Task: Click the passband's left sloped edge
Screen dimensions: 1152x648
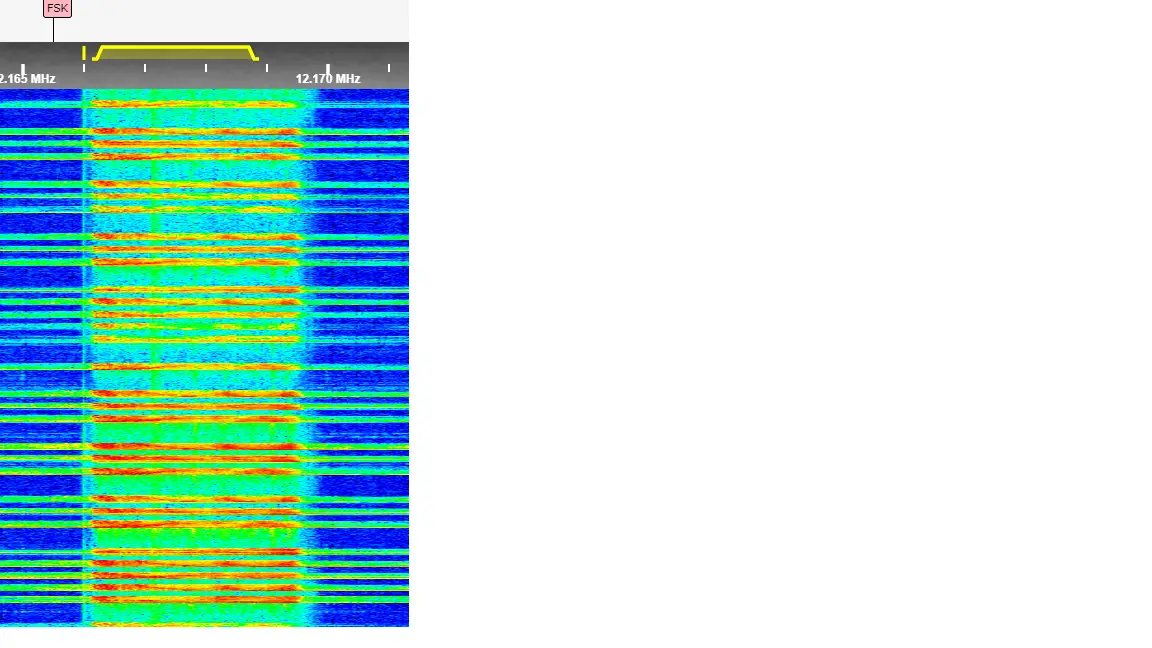Action: tap(99, 52)
